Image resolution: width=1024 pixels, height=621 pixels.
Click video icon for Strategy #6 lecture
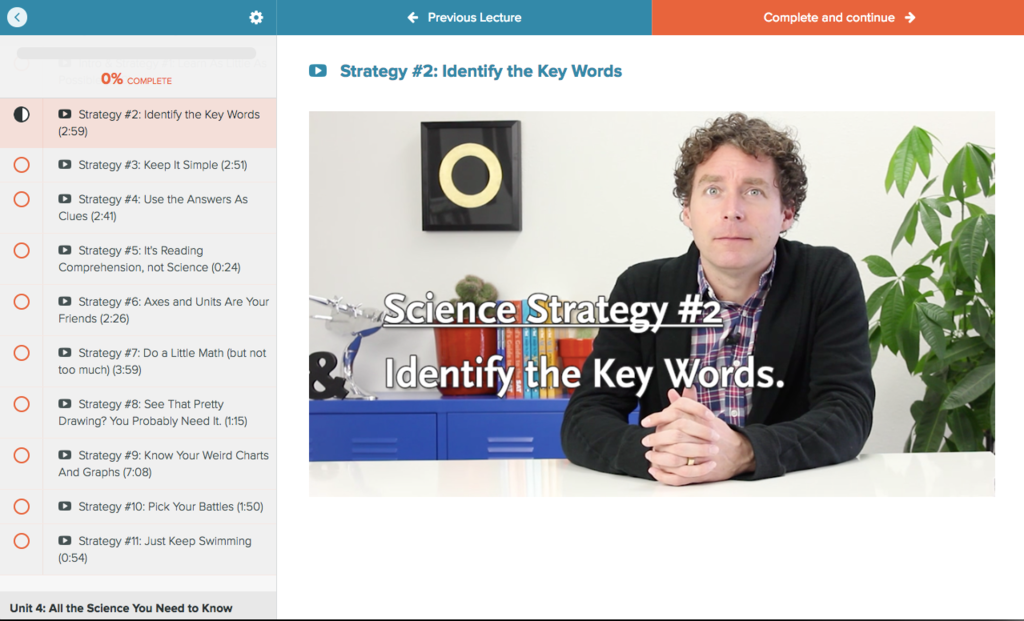click(65, 301)
